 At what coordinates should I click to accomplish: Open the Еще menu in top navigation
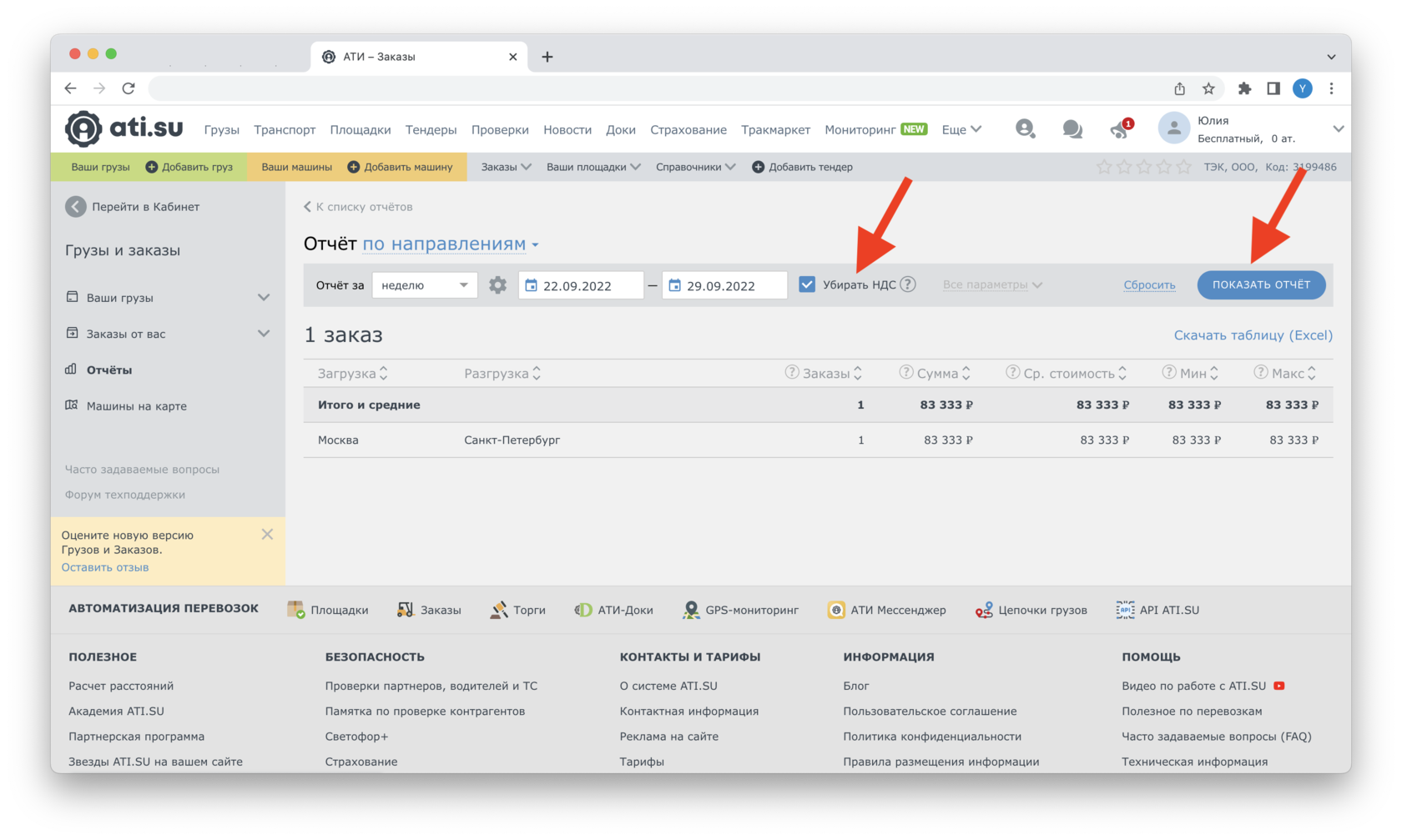(961, 129)
